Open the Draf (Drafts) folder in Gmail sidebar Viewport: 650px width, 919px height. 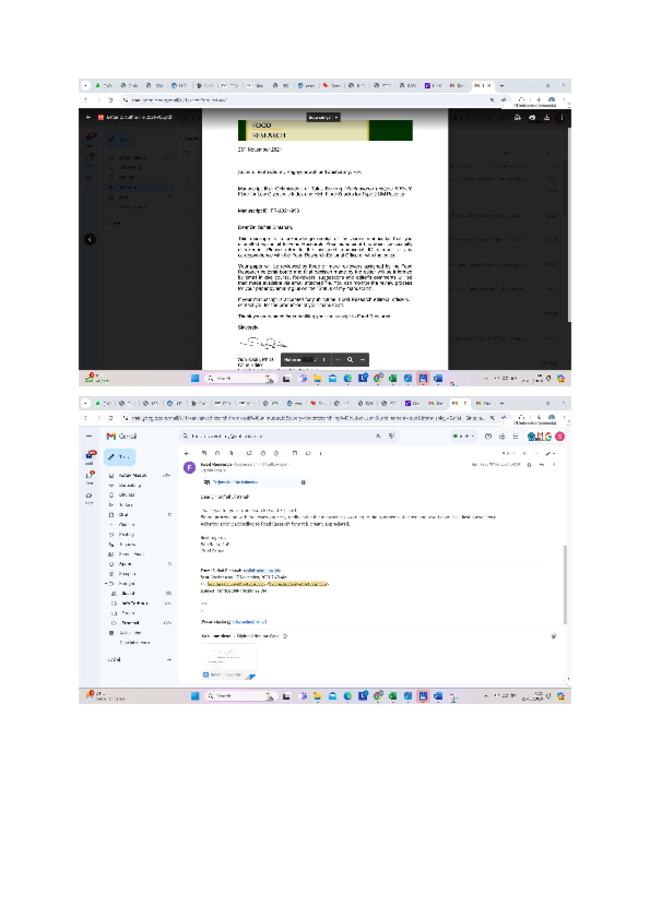(139, 515)
